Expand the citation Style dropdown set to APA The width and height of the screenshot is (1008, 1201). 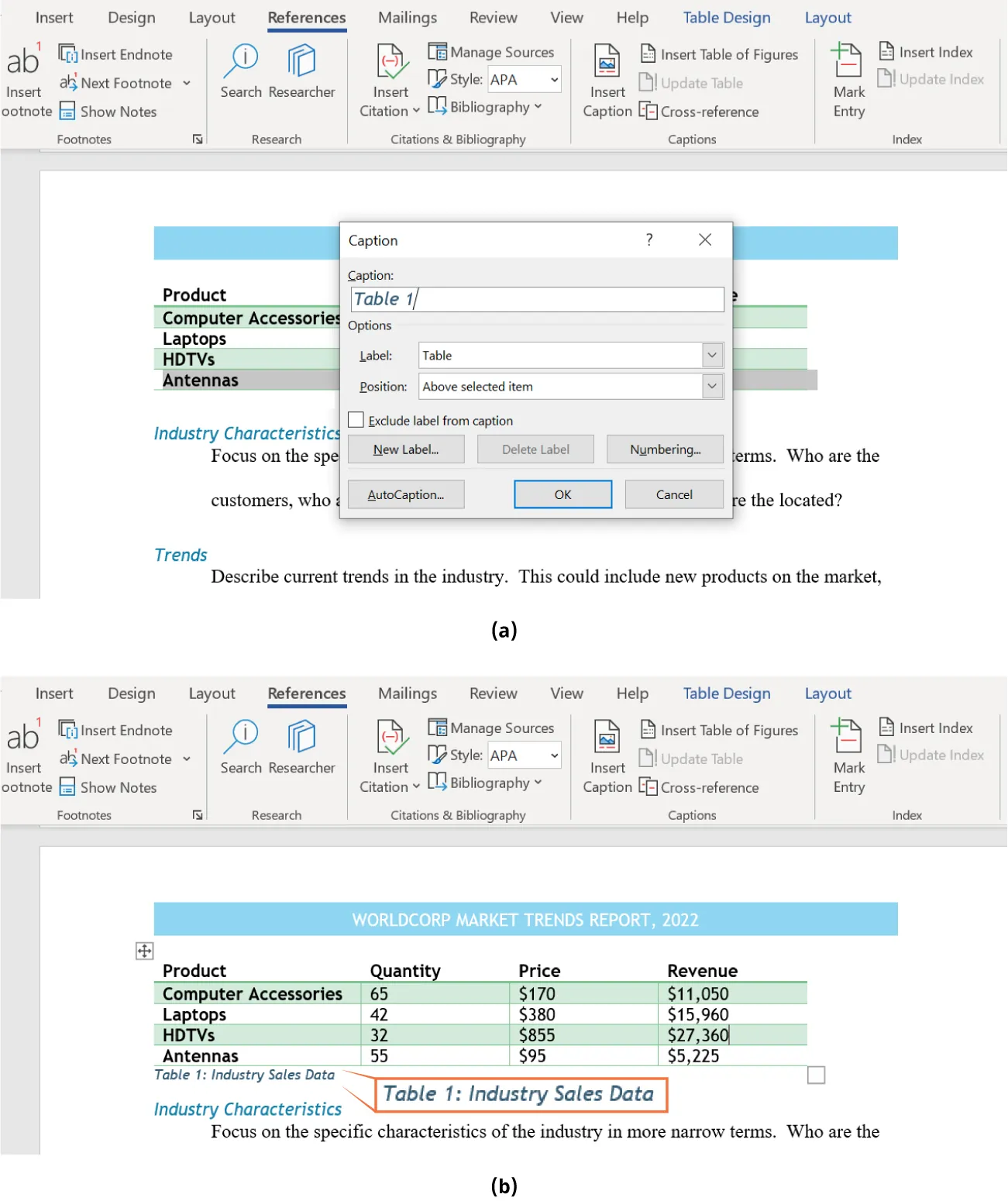(552, 79)
